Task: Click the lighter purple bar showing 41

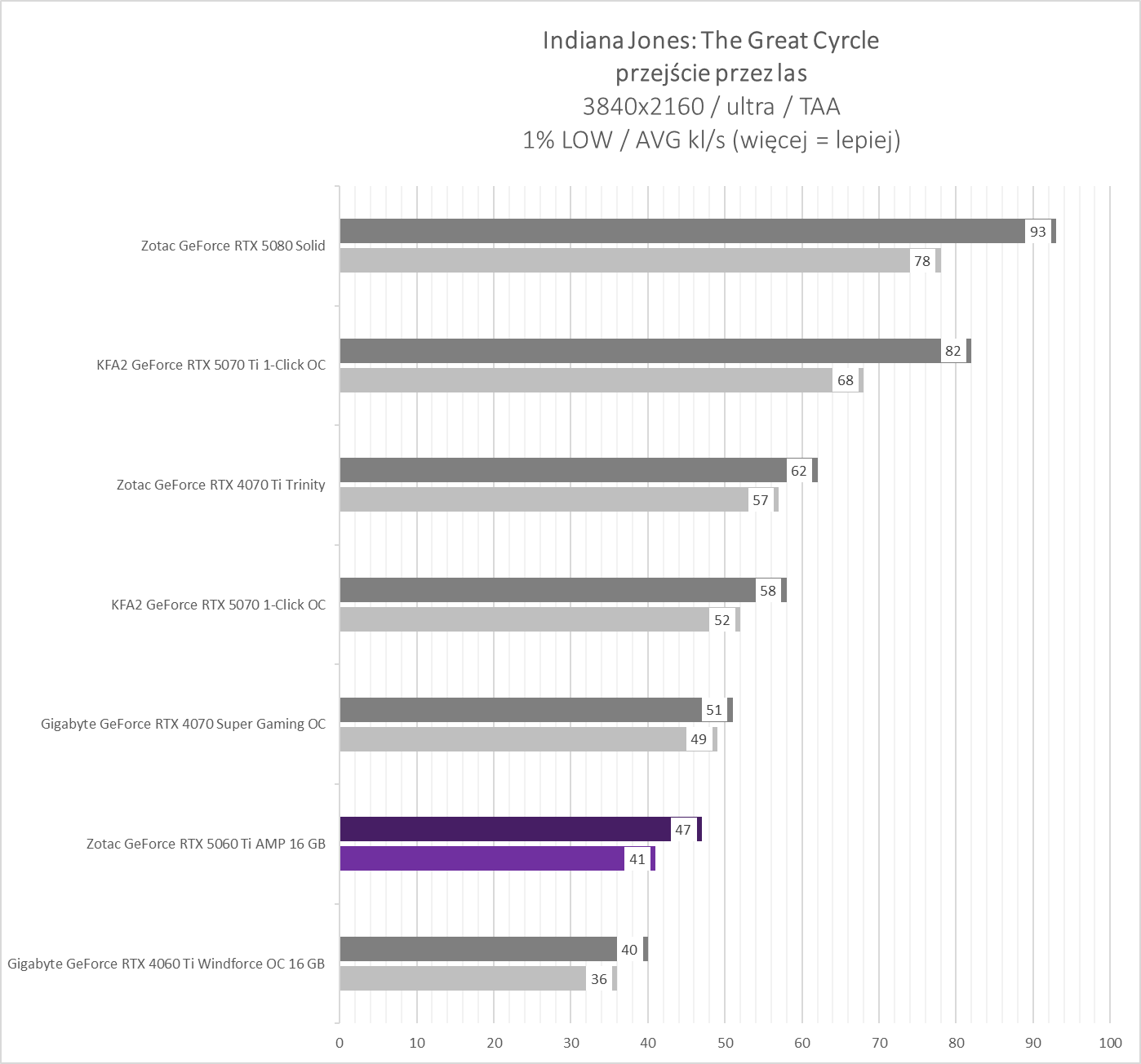Action: [x=482, y=858]
